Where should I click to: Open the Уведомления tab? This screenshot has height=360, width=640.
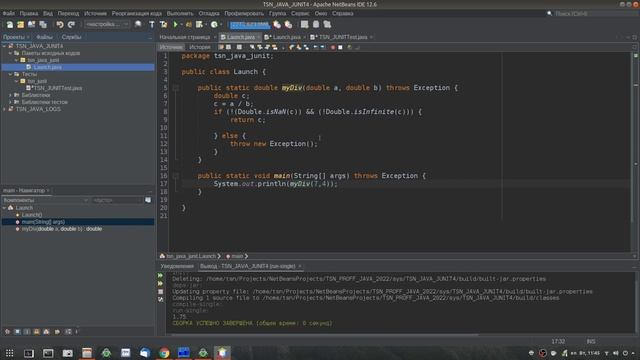(177, 266)
